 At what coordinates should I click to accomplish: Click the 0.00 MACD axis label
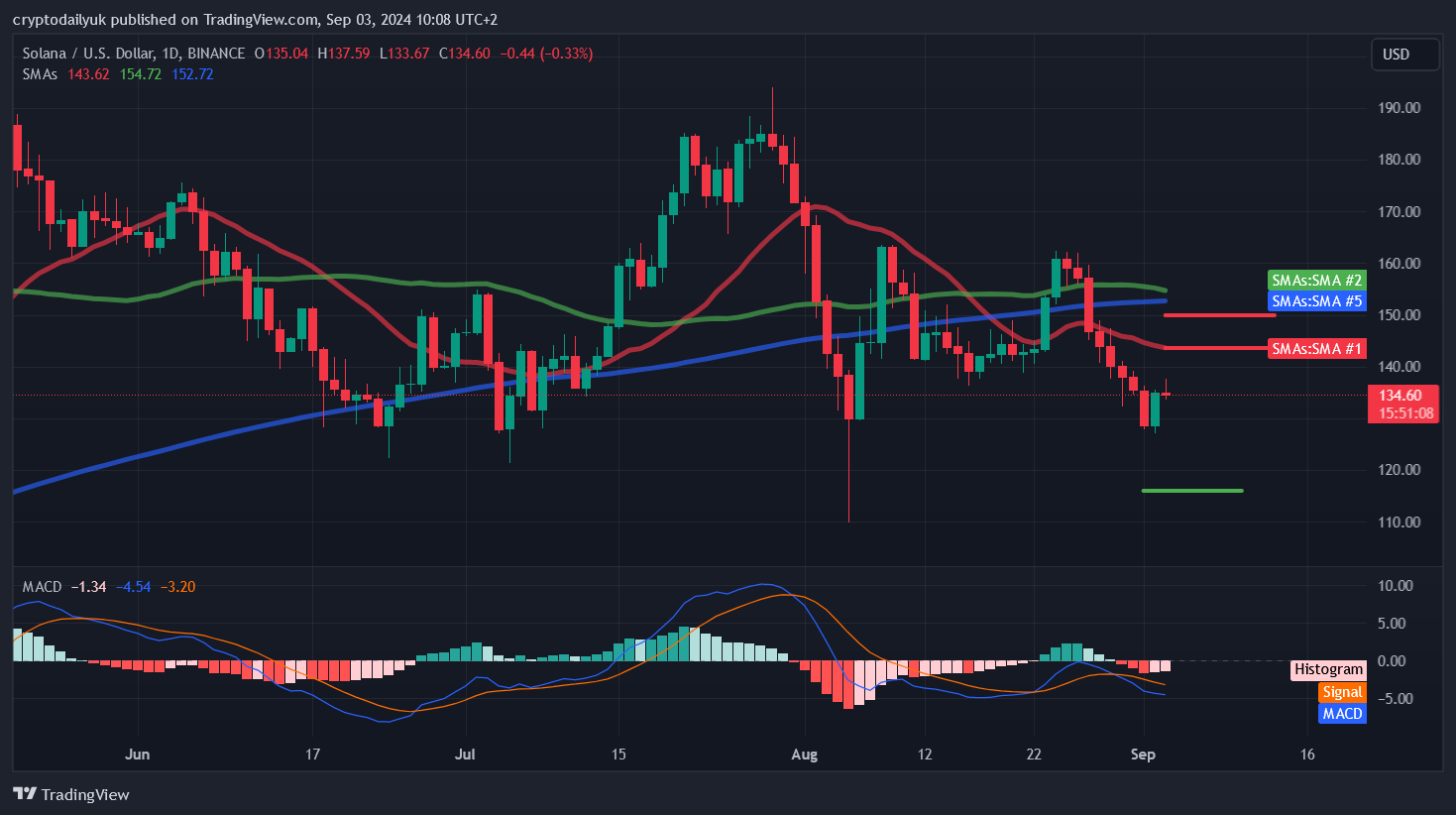[1392, 661]
